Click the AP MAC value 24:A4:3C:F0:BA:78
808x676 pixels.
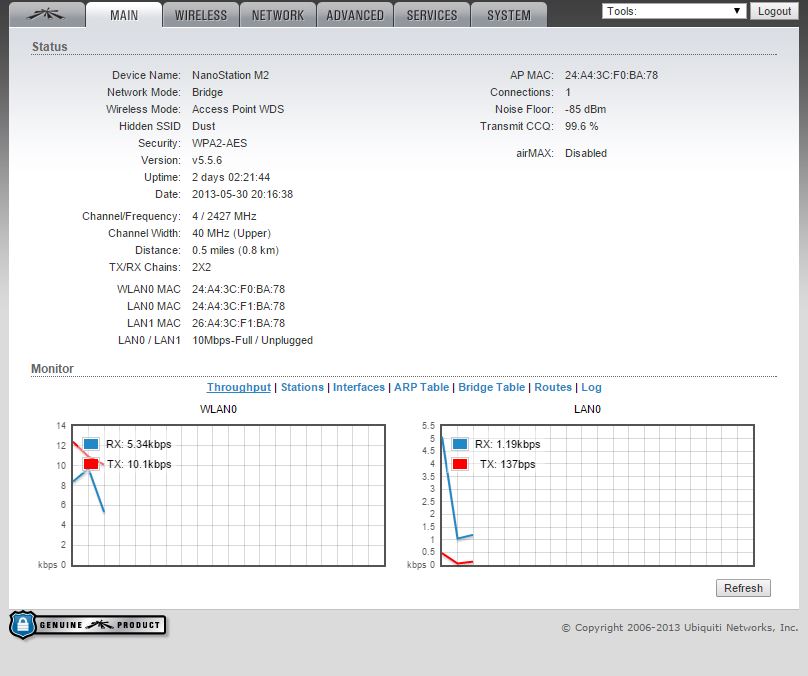click(x=611, y=75)
